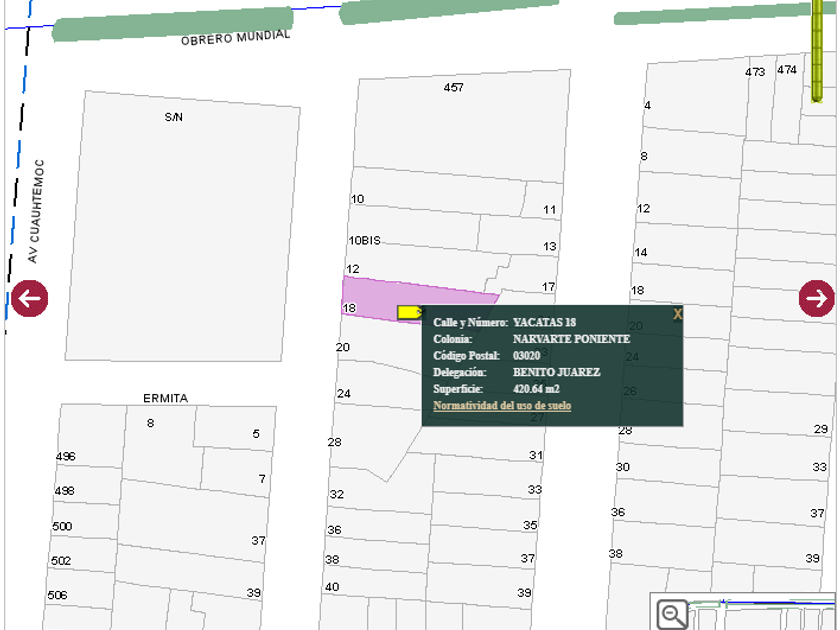
Task: Click the yellow parcel marker tag
Action: tap(409, 312)
